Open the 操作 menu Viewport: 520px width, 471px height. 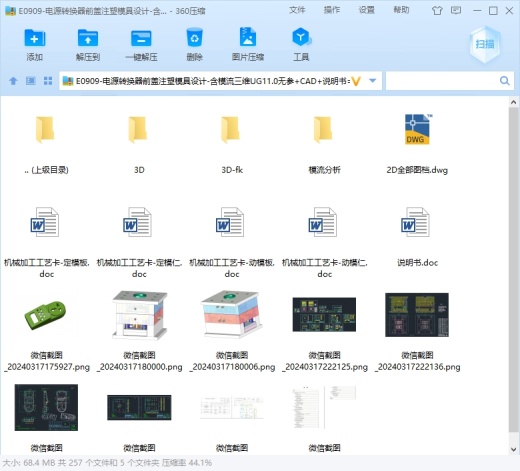pos(332,10)
